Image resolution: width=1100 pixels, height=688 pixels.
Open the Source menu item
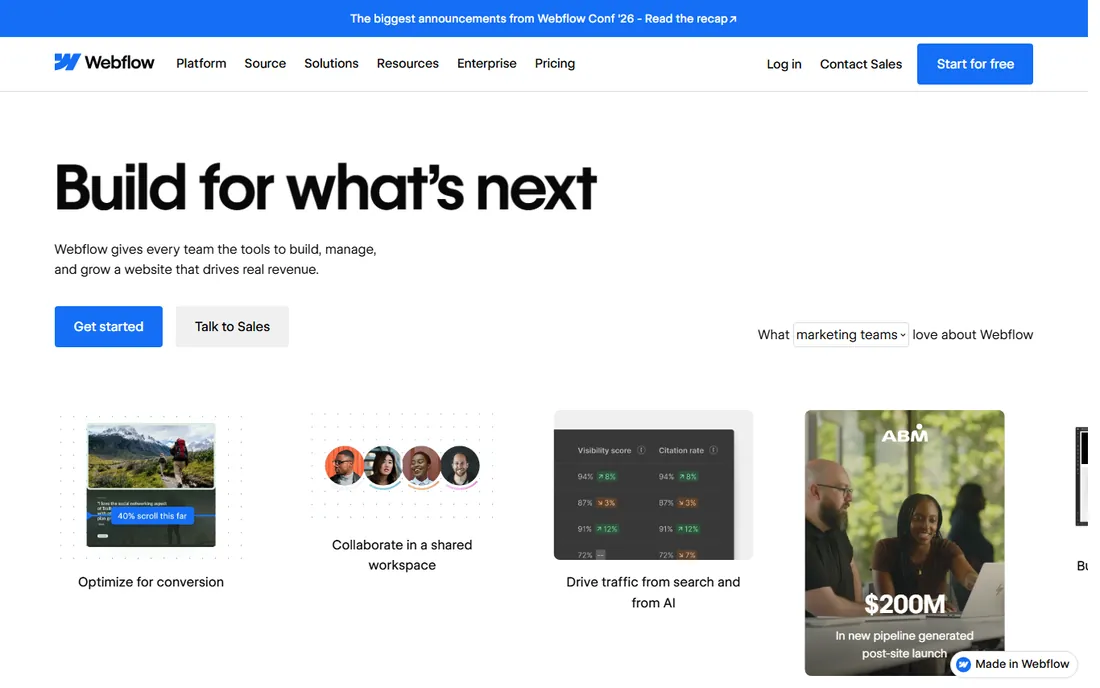click(x=265, y=63)
